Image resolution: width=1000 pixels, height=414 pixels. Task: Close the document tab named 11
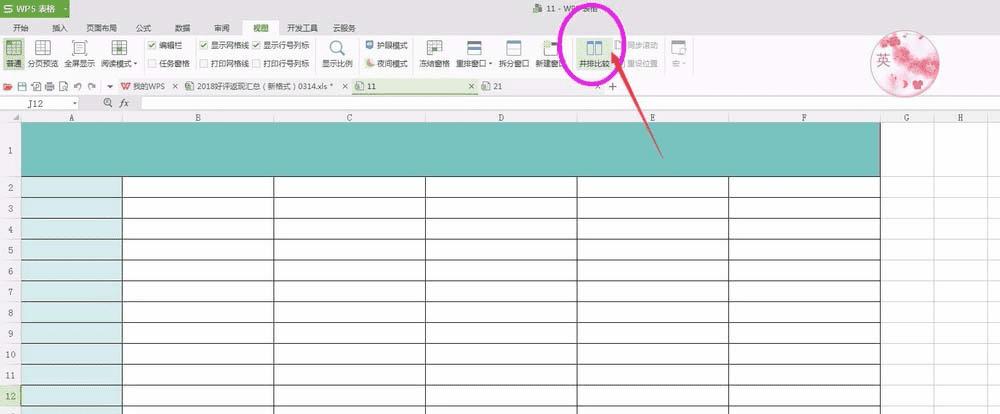tap(472, 86)
